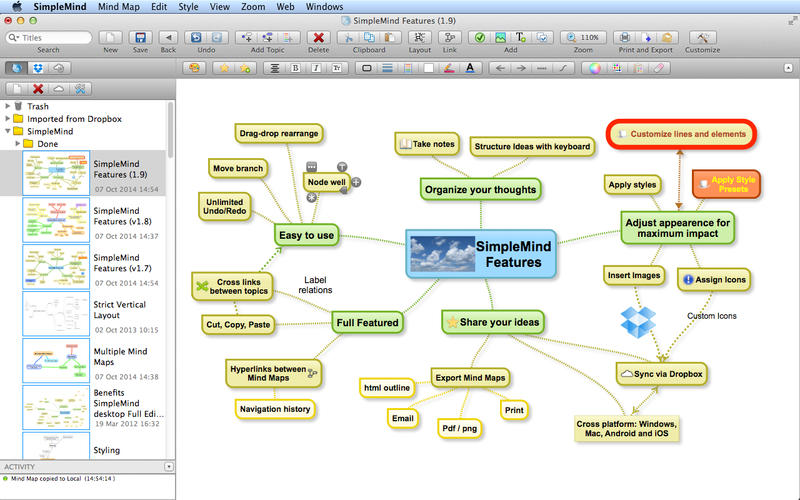Image resolution: width=800 pixels, height=500 pixels.
Task: Collapse the SimpleMind folder
Action: tap(9, 131)
